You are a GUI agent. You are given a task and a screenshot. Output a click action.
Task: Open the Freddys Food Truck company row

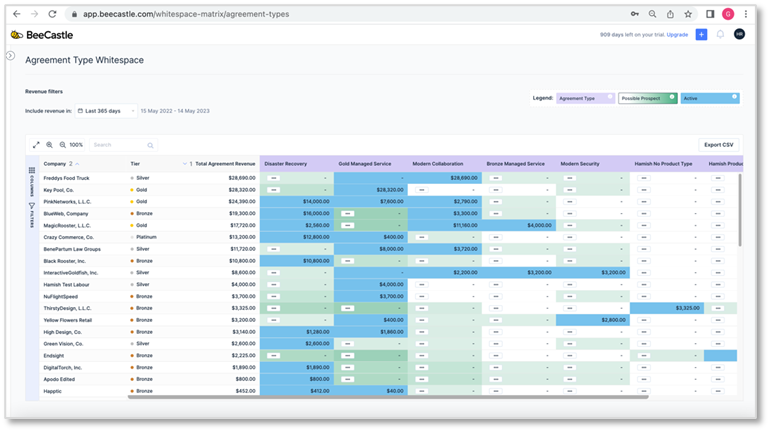[66, 178]
